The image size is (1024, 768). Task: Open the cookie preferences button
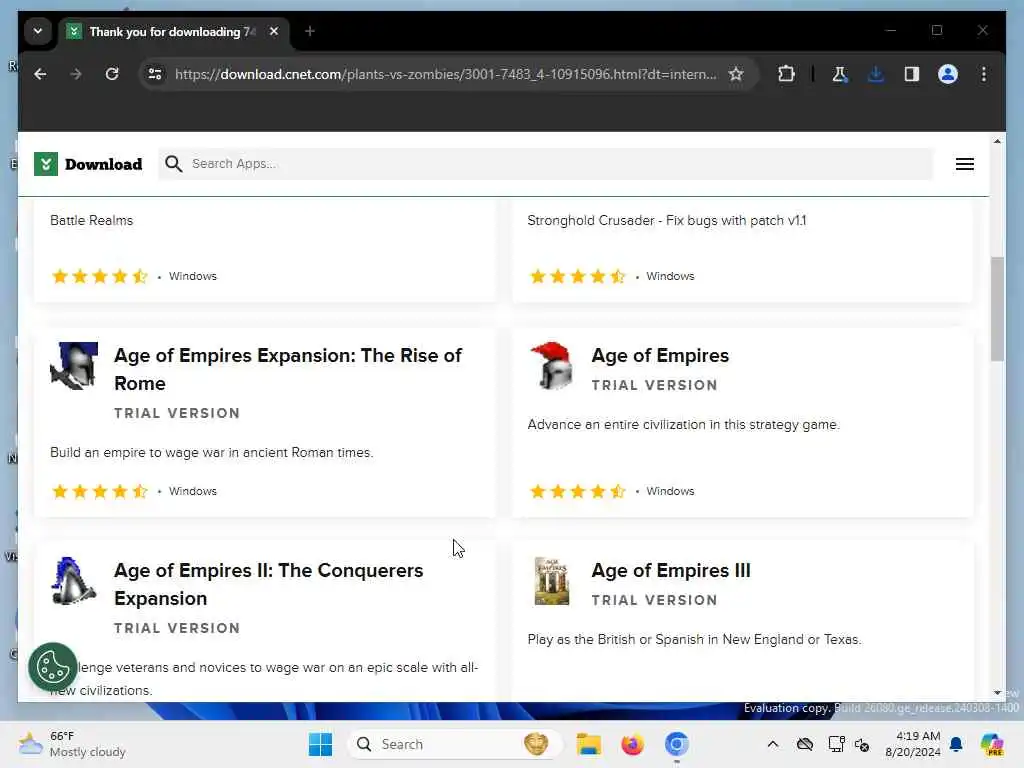point(53,667)
